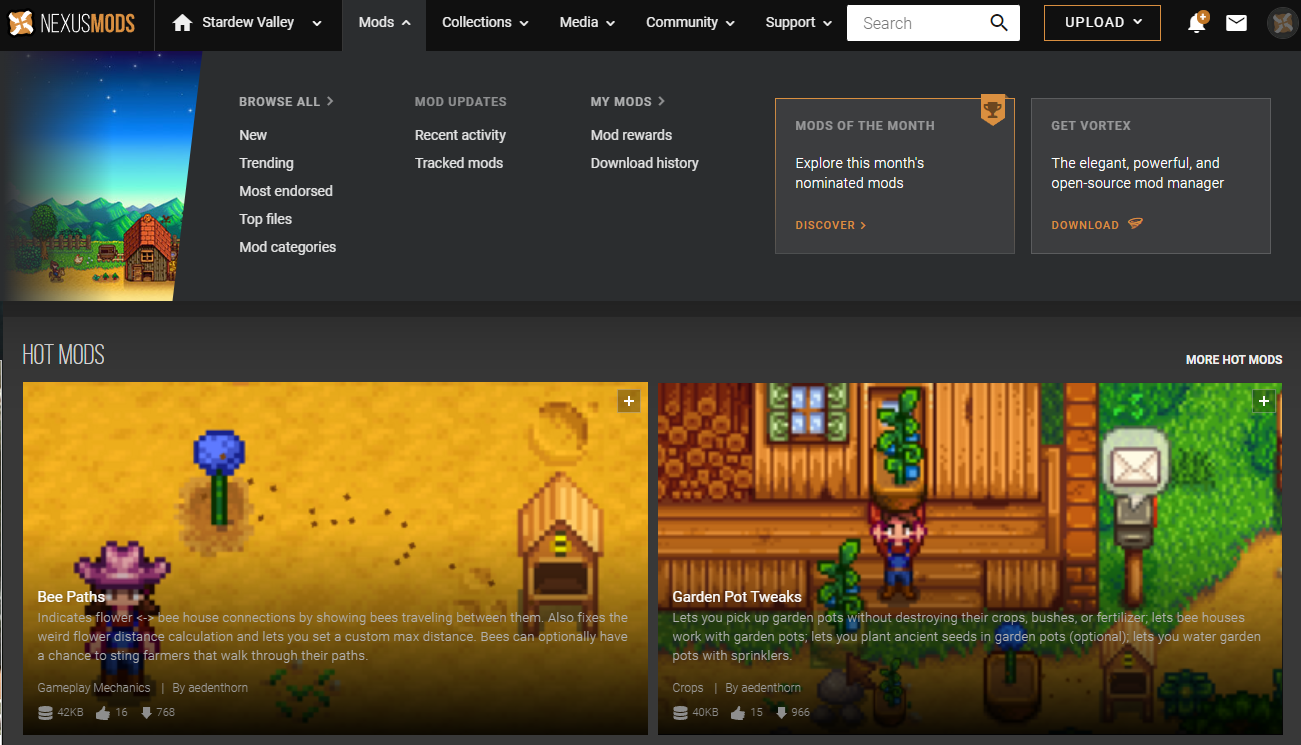Viewport: 1301px width, 745px height.
Task: Select New under Browse All
Action: coord(253,135)
